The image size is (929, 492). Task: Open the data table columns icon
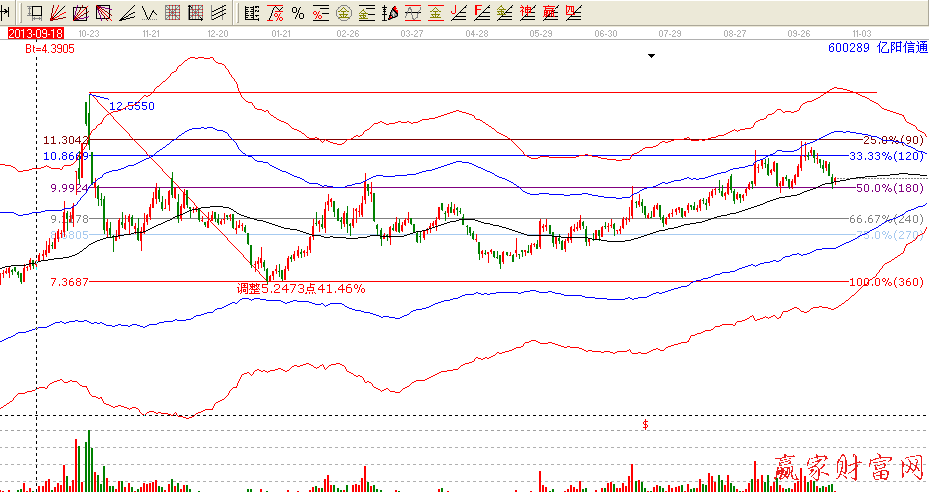251,13
